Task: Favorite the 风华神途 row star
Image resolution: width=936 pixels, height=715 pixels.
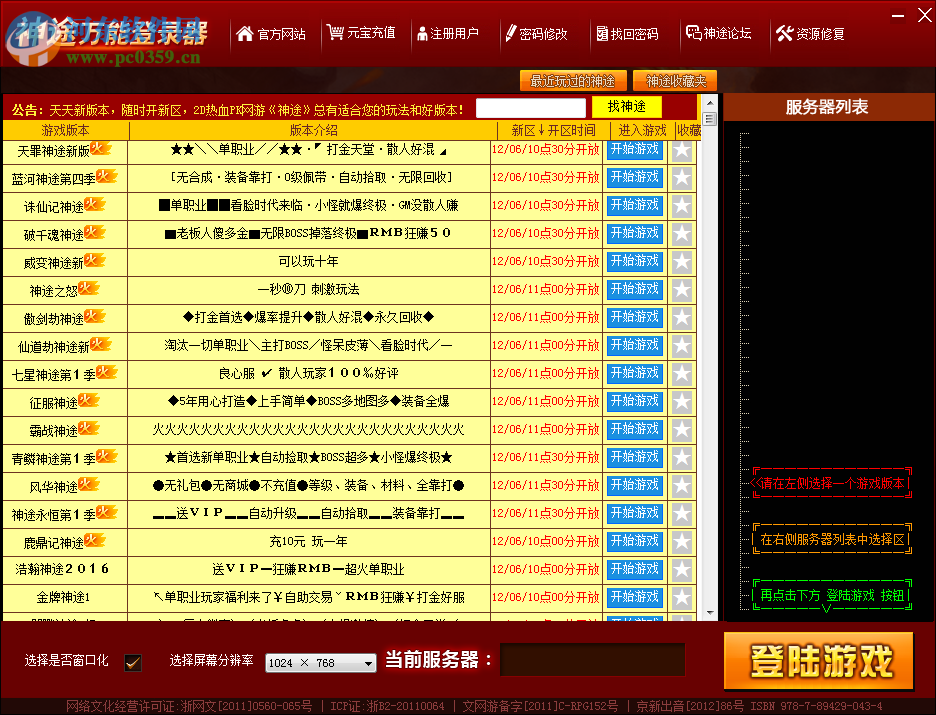Action: (682, 487)
